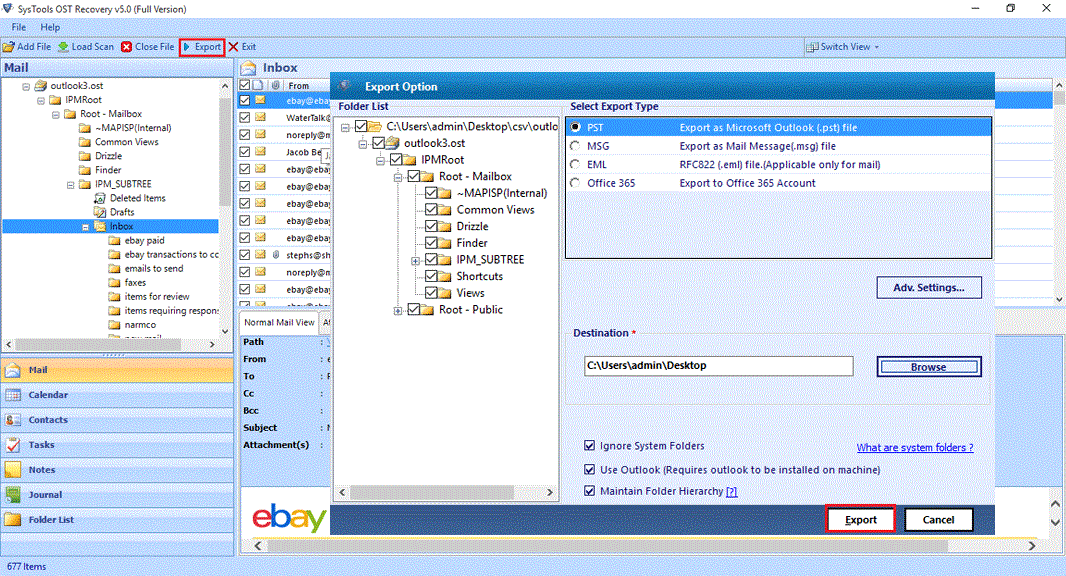This screenshot has height=576, width=1066.
Task: Select Drafts folder in mail tree
Action: [122, 212]
